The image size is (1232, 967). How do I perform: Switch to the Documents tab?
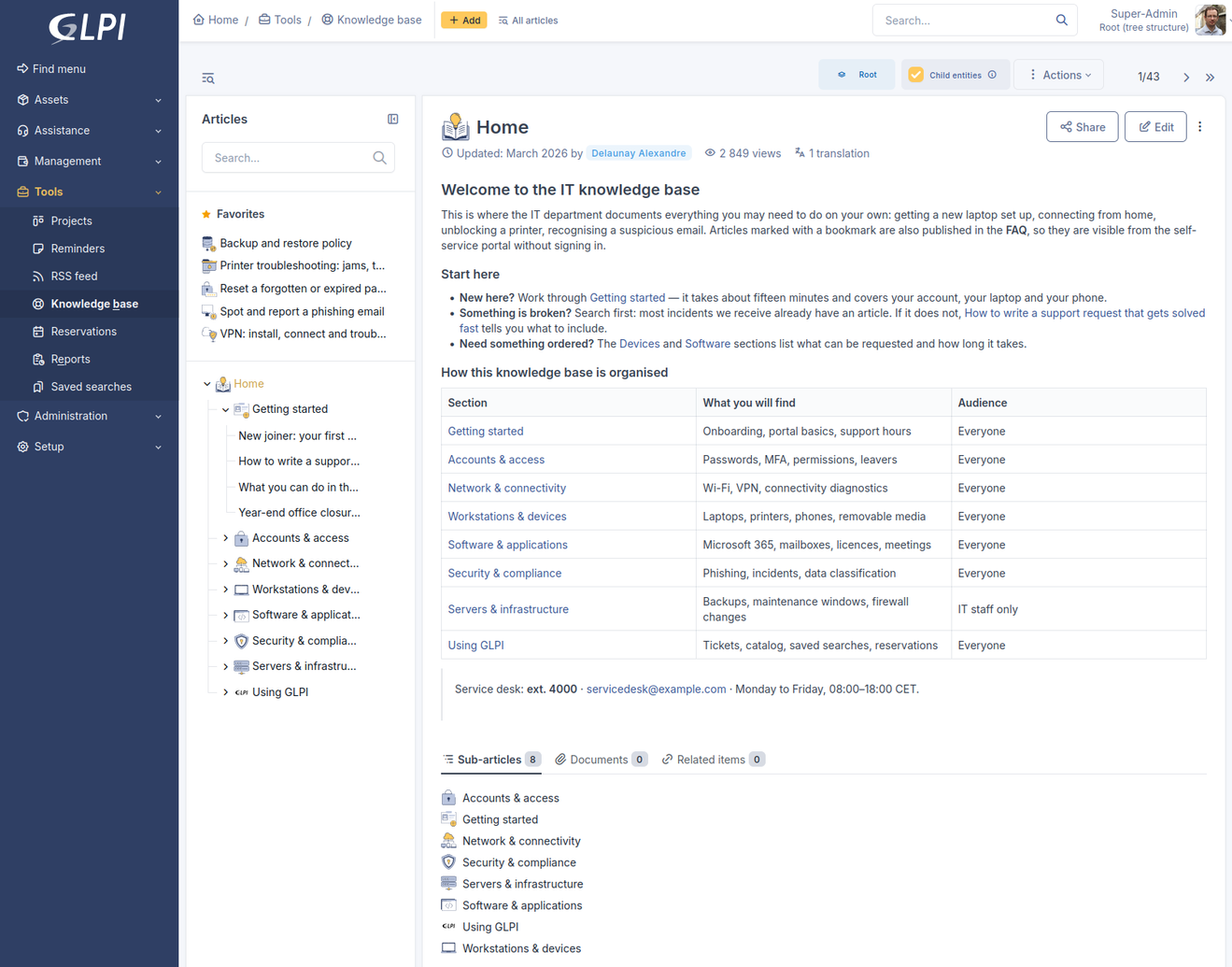tap(601, 760)
